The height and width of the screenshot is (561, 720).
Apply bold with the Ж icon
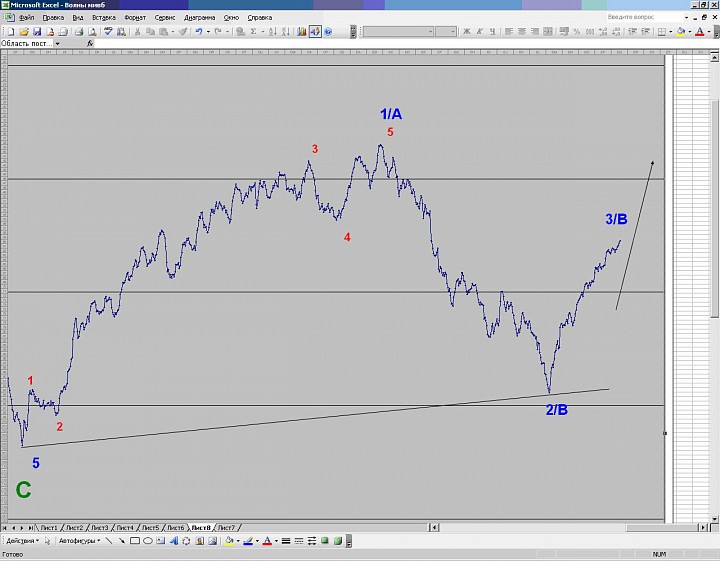click(x=467, y=31)
